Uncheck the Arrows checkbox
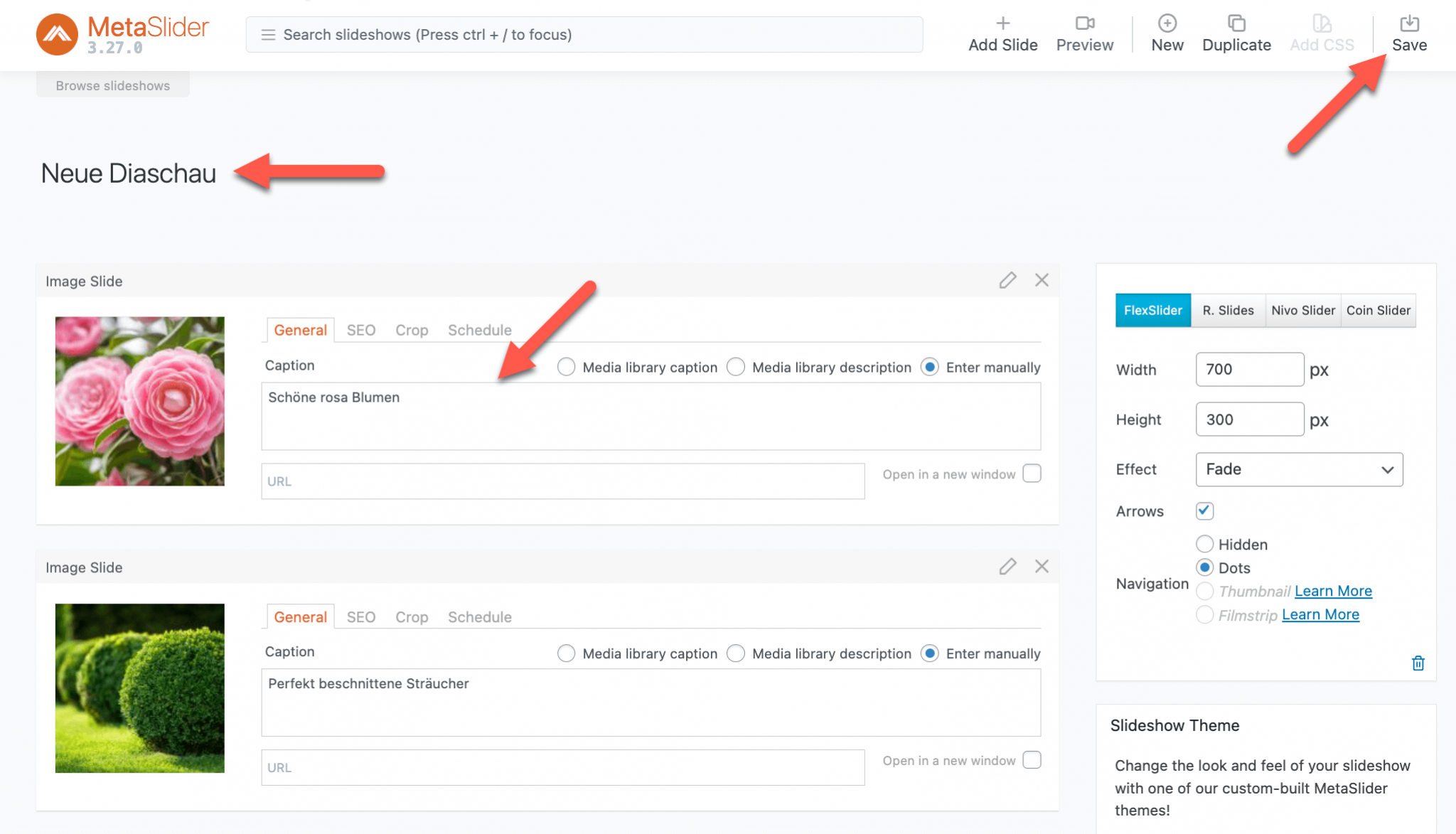The width and height of the screenshot is (1456, 834). tap(1204, 510)
